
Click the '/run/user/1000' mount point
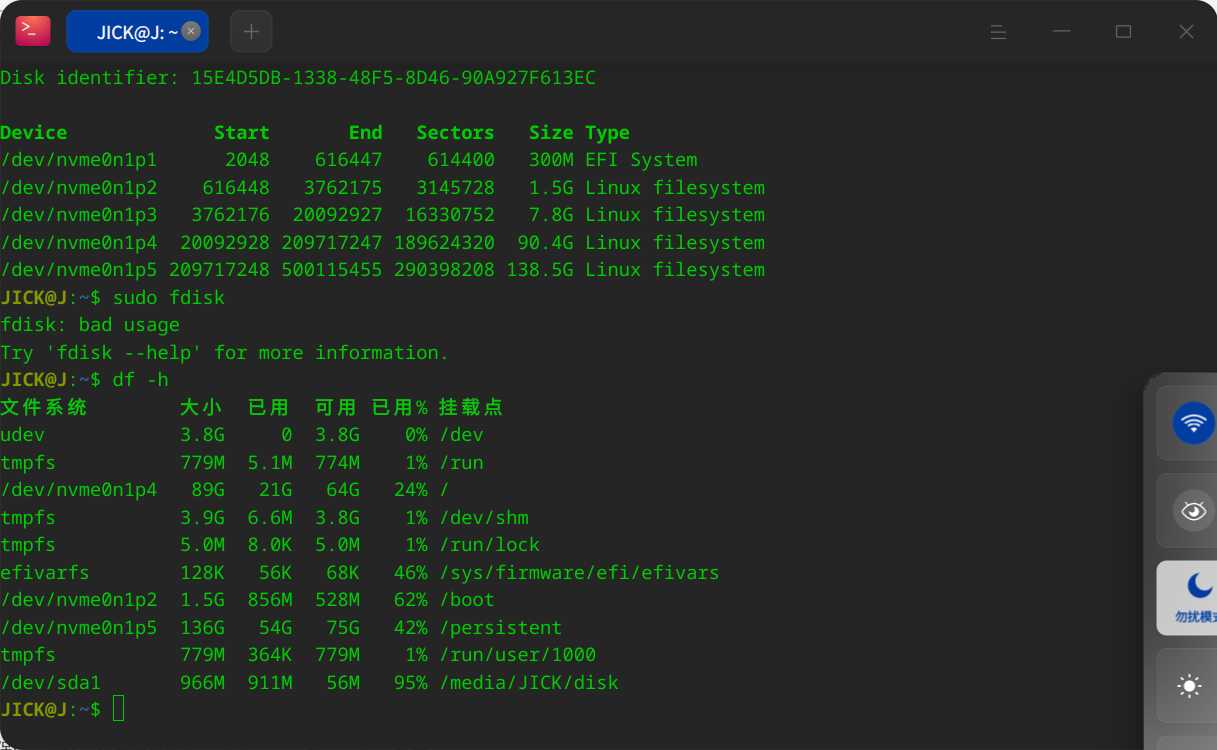(x=517, y=655)
